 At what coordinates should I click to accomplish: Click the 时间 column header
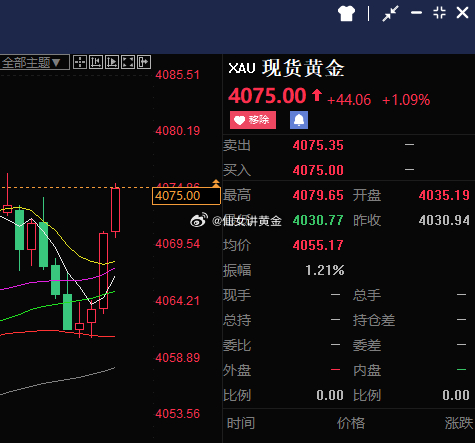pos(241,423)
